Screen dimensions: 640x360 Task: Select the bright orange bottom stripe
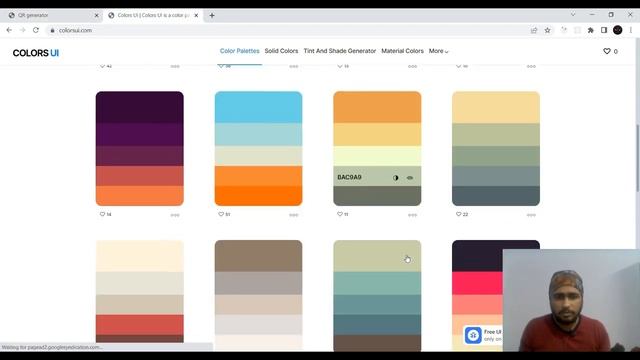258,196
